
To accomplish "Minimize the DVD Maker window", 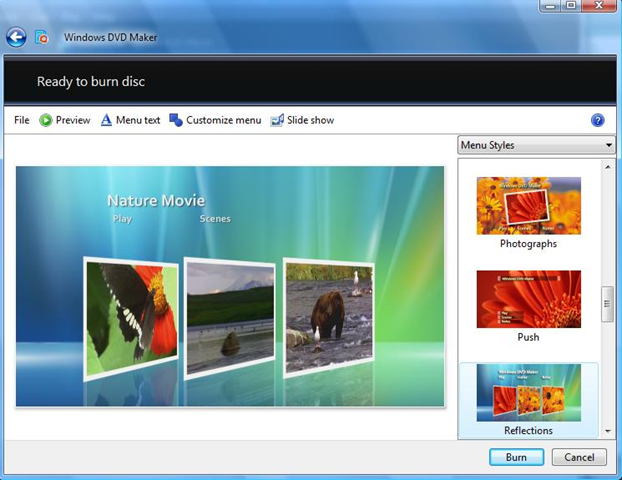I will [550, 6].
